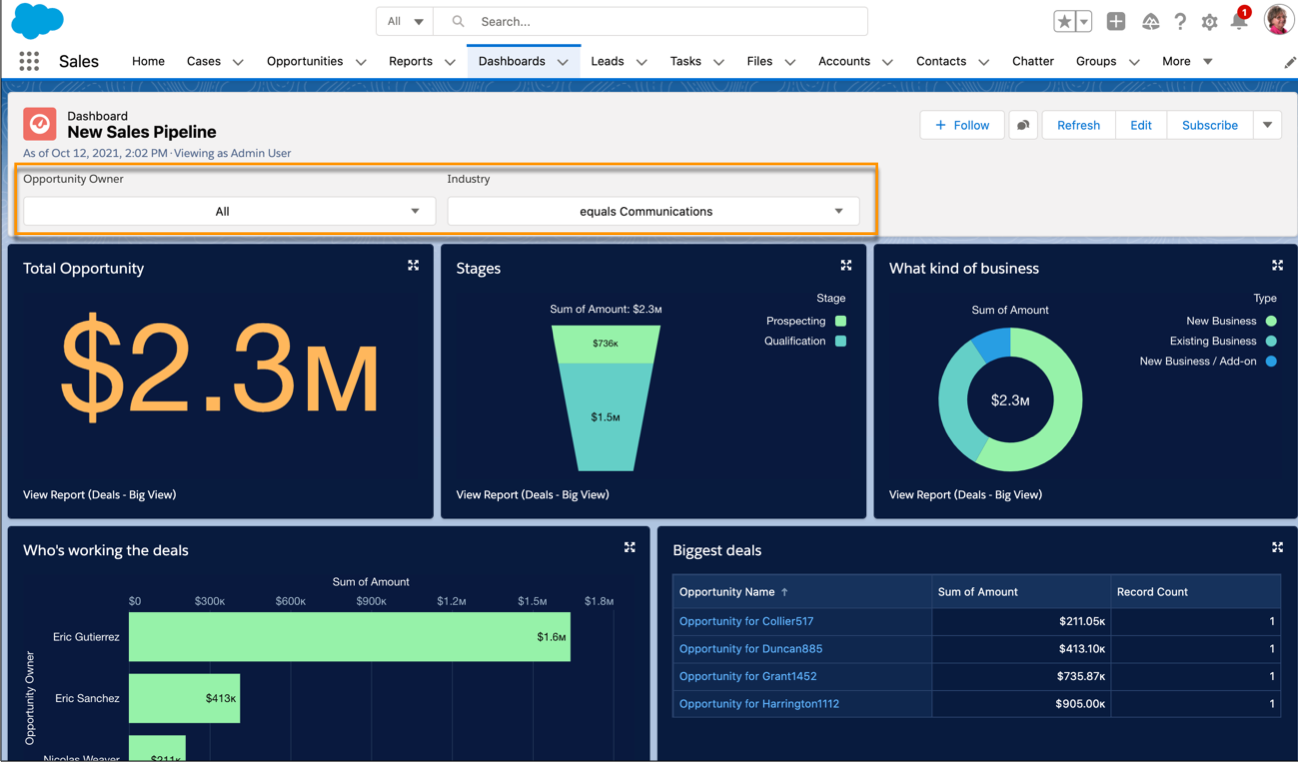Switch to the Reports tab
Viewport: 1298px width, 762px height.
pyautogui.click(x=410, y=61)
